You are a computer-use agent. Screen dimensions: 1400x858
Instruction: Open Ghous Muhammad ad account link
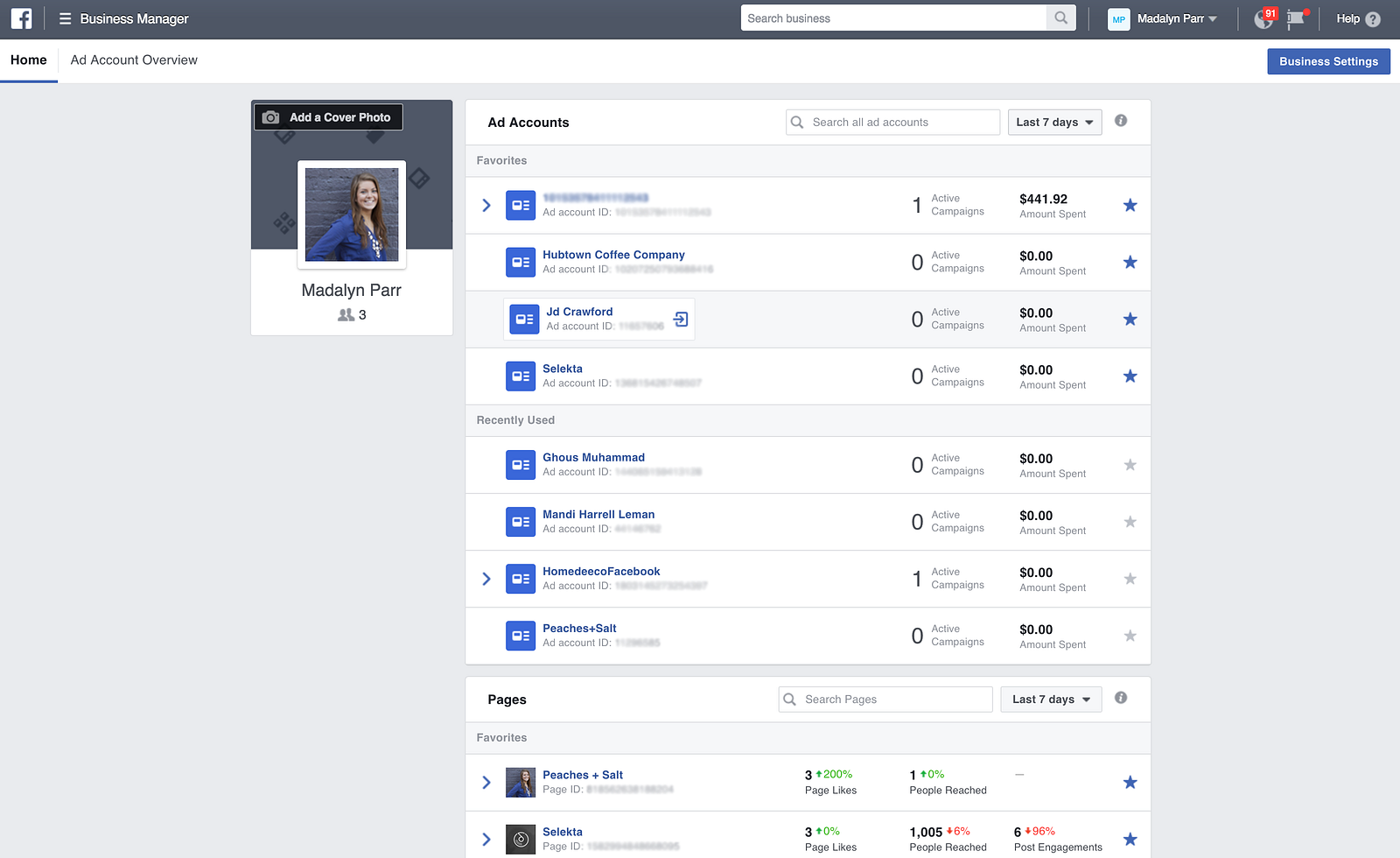click(593, 457)
